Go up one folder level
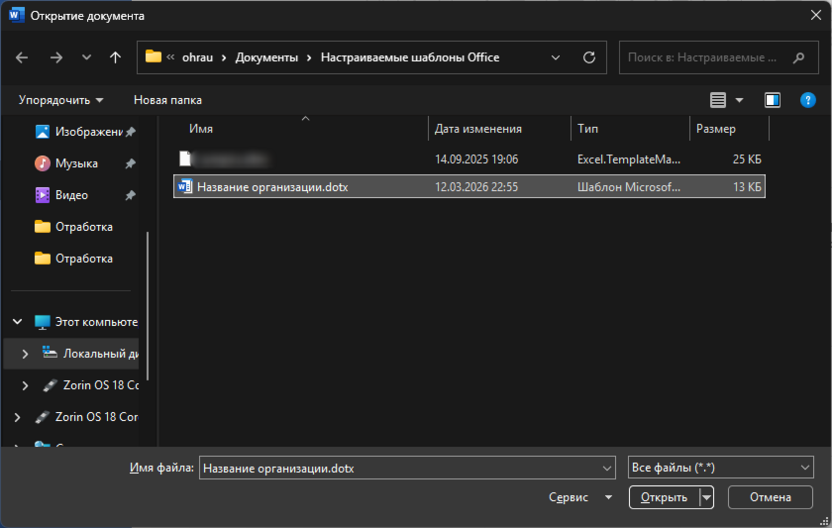The width and height of the screenshot is (832, 528). (115, 57)
